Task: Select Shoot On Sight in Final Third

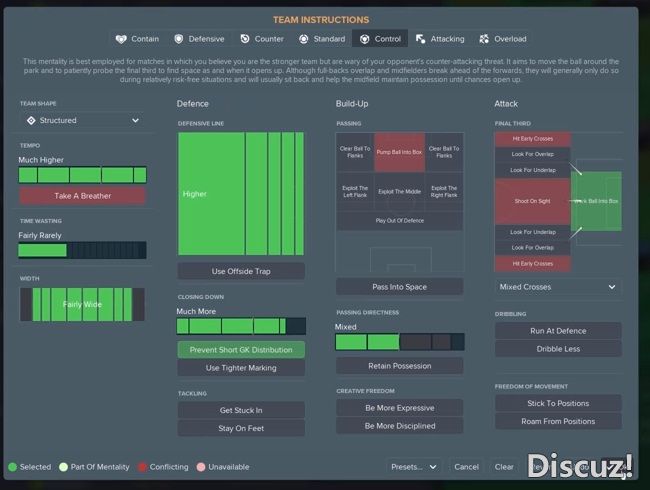Action: pos(533,201)
